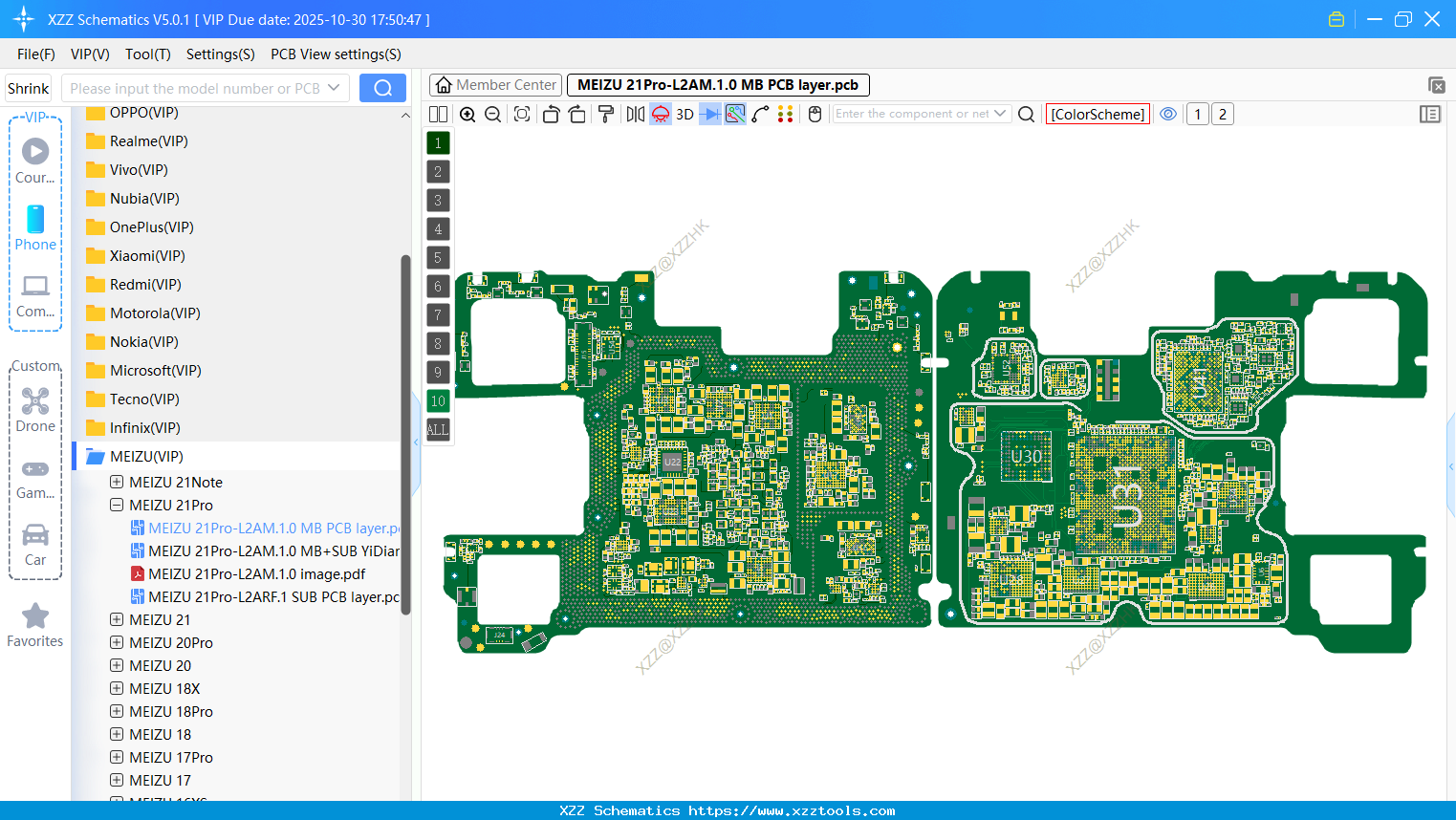Toggle the net trace display icon
Image resolution: width=1456 pixels, height=820 pixels.
(735, 114)
